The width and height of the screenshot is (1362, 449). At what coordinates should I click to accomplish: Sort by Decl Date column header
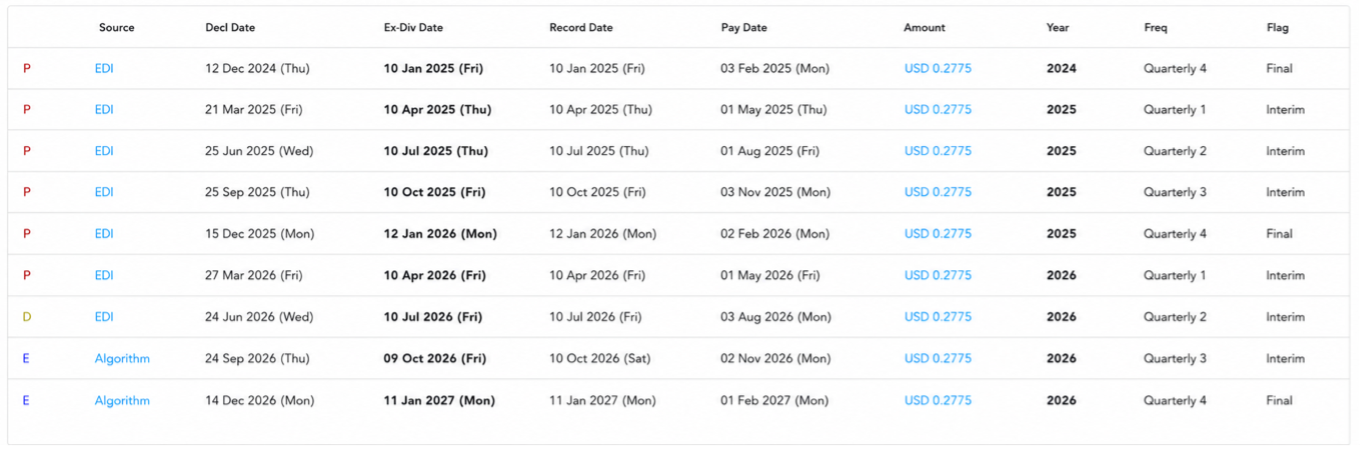(x=230, y=28)
